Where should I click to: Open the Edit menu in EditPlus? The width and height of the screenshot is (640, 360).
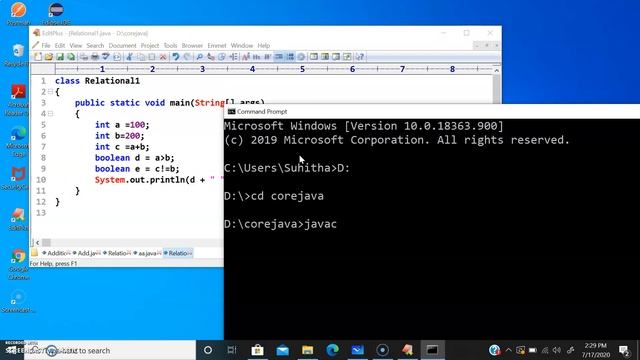(60, 45)
